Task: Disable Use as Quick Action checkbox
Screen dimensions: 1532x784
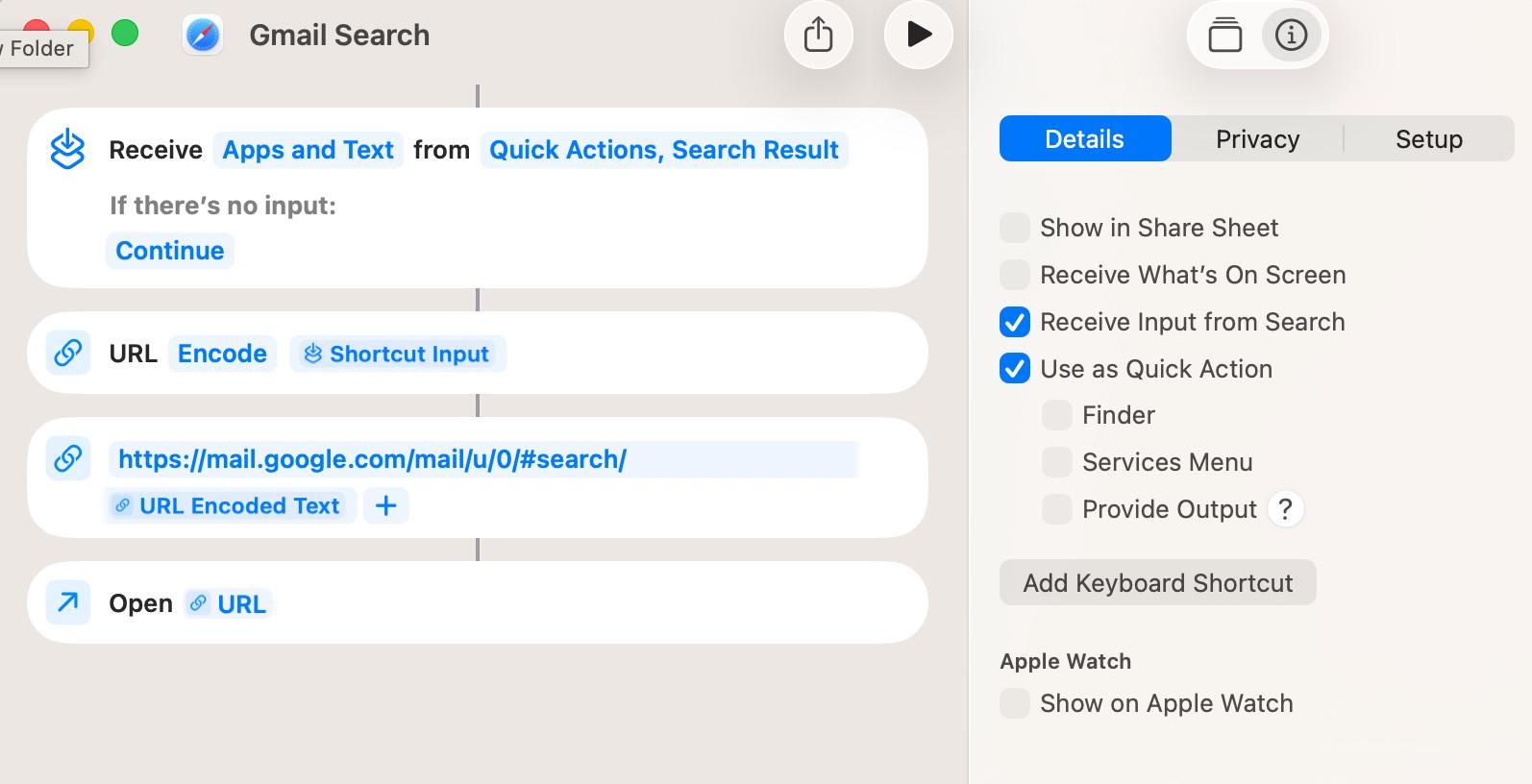Action: [x=1015, y=369]
